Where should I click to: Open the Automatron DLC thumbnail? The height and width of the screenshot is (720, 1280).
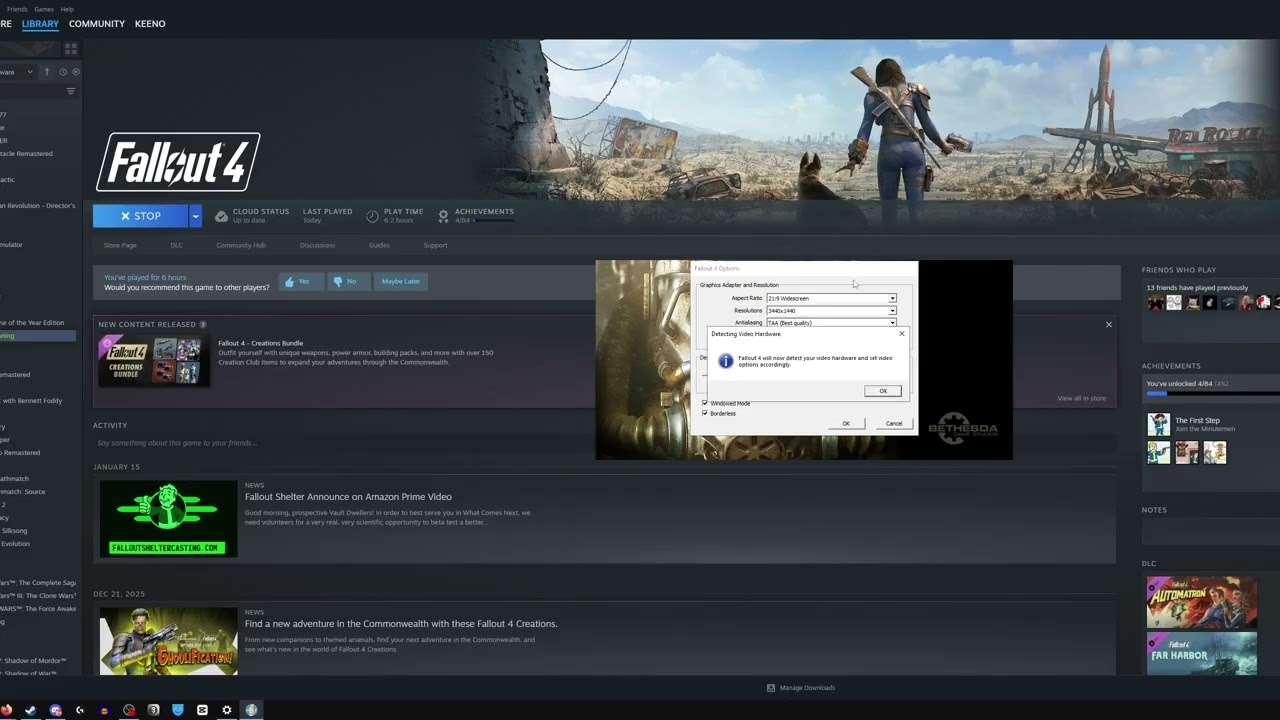click(1202, 601)
